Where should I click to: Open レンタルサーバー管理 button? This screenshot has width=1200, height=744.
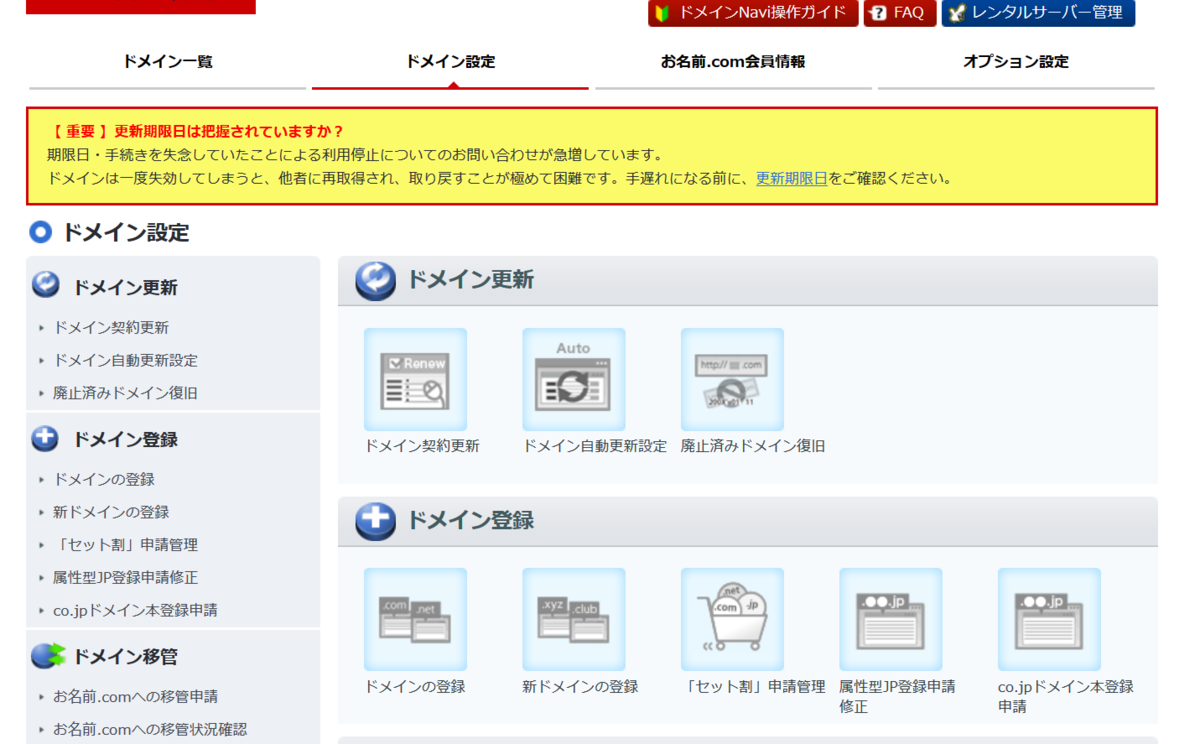point(1038,13)
